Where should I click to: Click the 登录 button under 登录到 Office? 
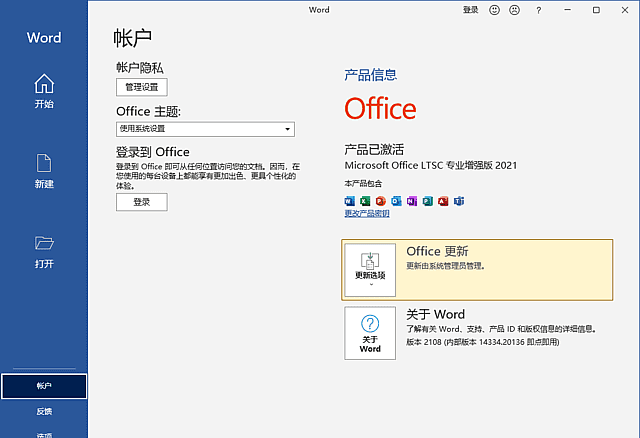pyautogui.click(x=142, y=202)
